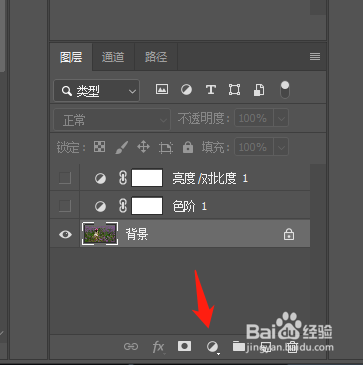This screenshot has height=365, width=363.
Task: Click the 不透明度 100% value field
Action: click(x=254, y=118)
